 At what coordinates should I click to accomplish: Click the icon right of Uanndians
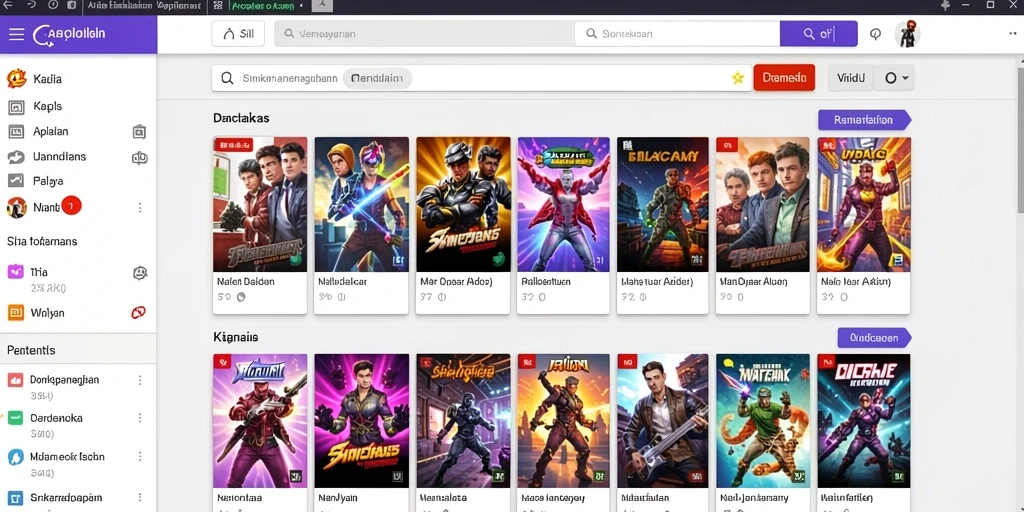tap(140, 157)
